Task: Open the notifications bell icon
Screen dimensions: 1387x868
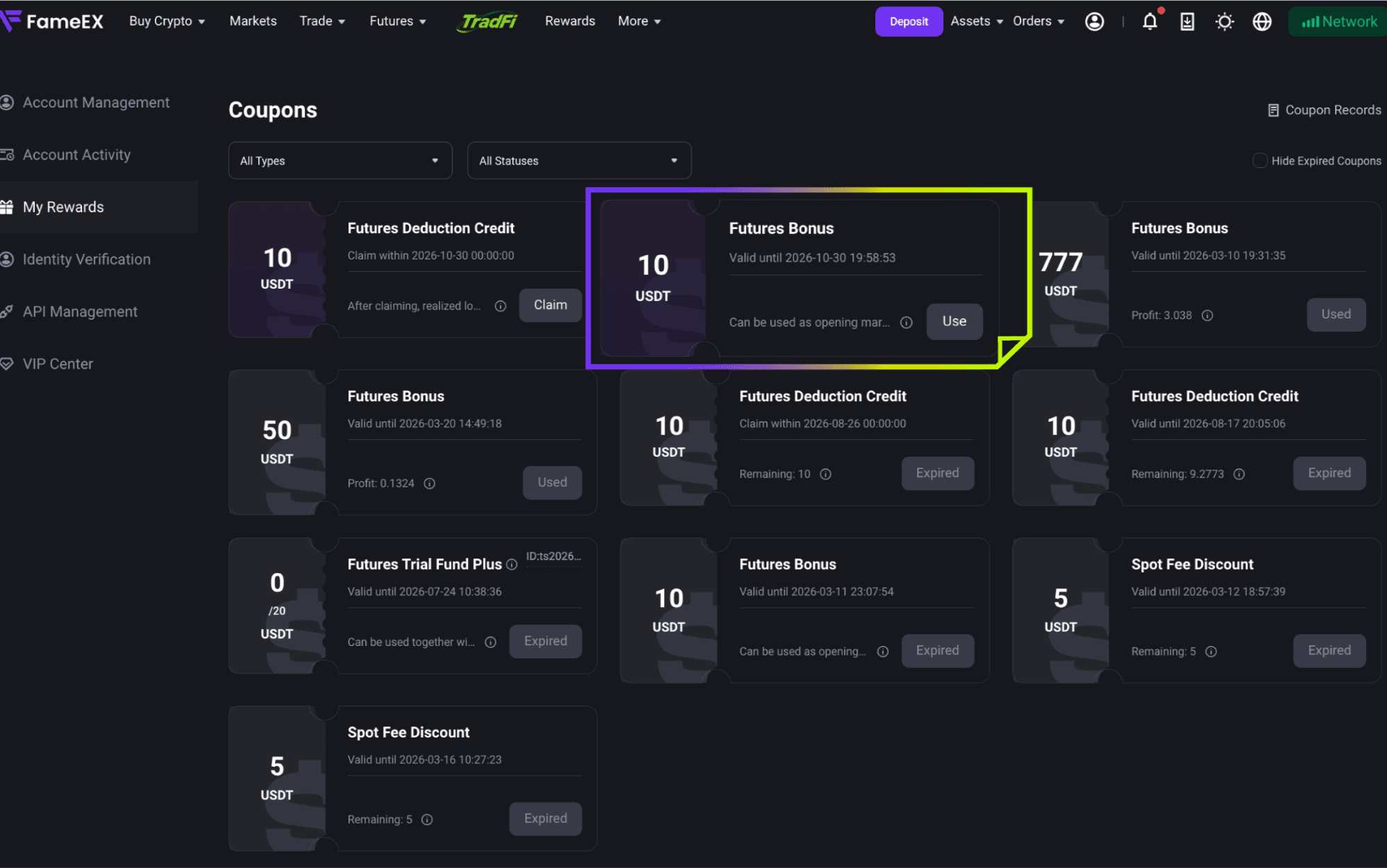Action: (1150, 22)
